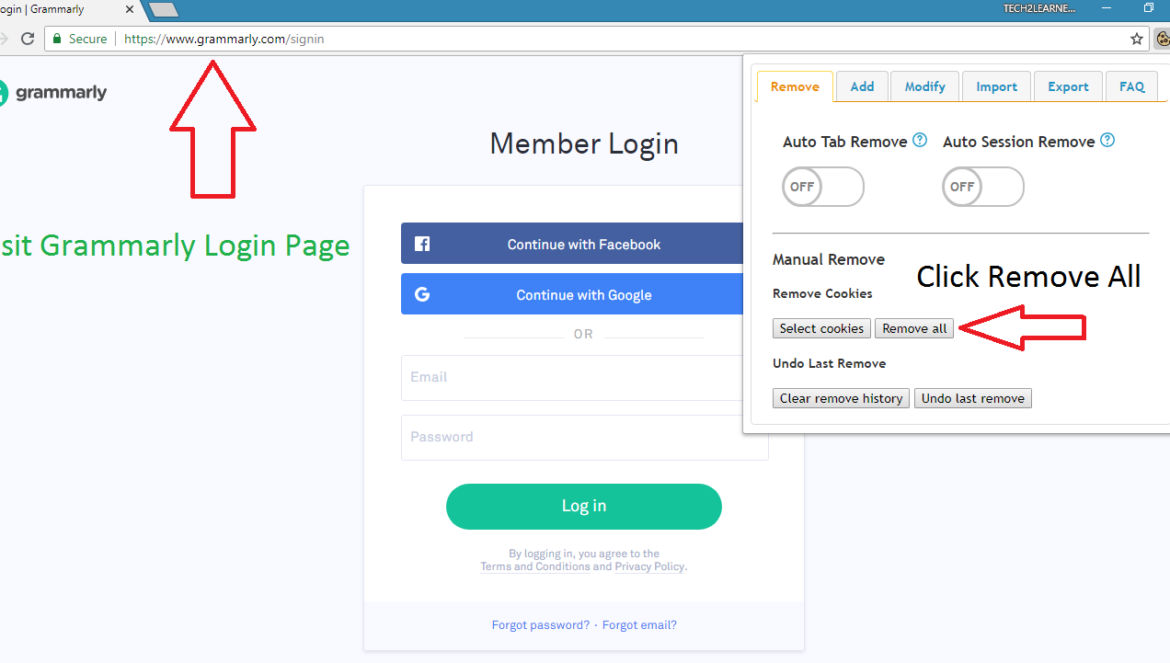Image resolution: width=1170 pixels, height=663 pixels.
Task: Switch to the Add tab
Action: pos(862,87)
